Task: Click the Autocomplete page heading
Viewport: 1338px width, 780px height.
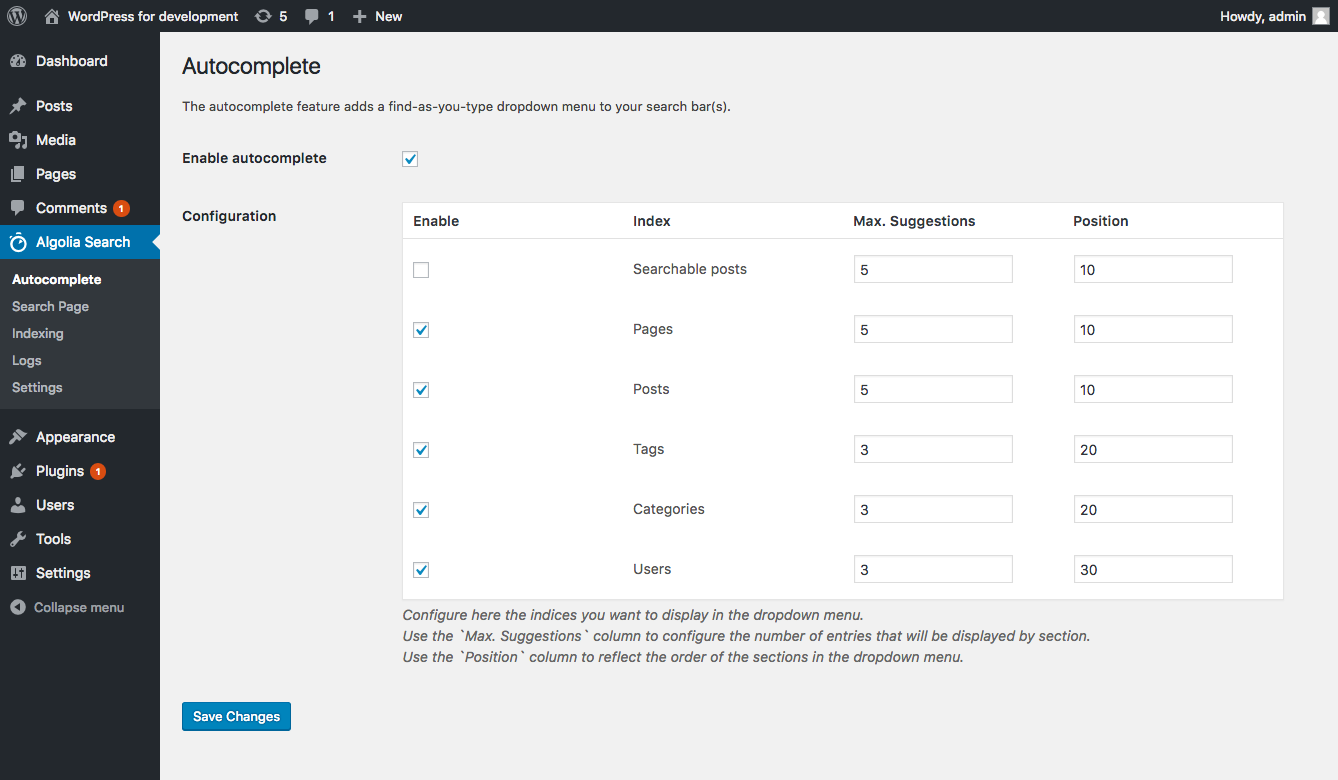Action: pos(251,67)
